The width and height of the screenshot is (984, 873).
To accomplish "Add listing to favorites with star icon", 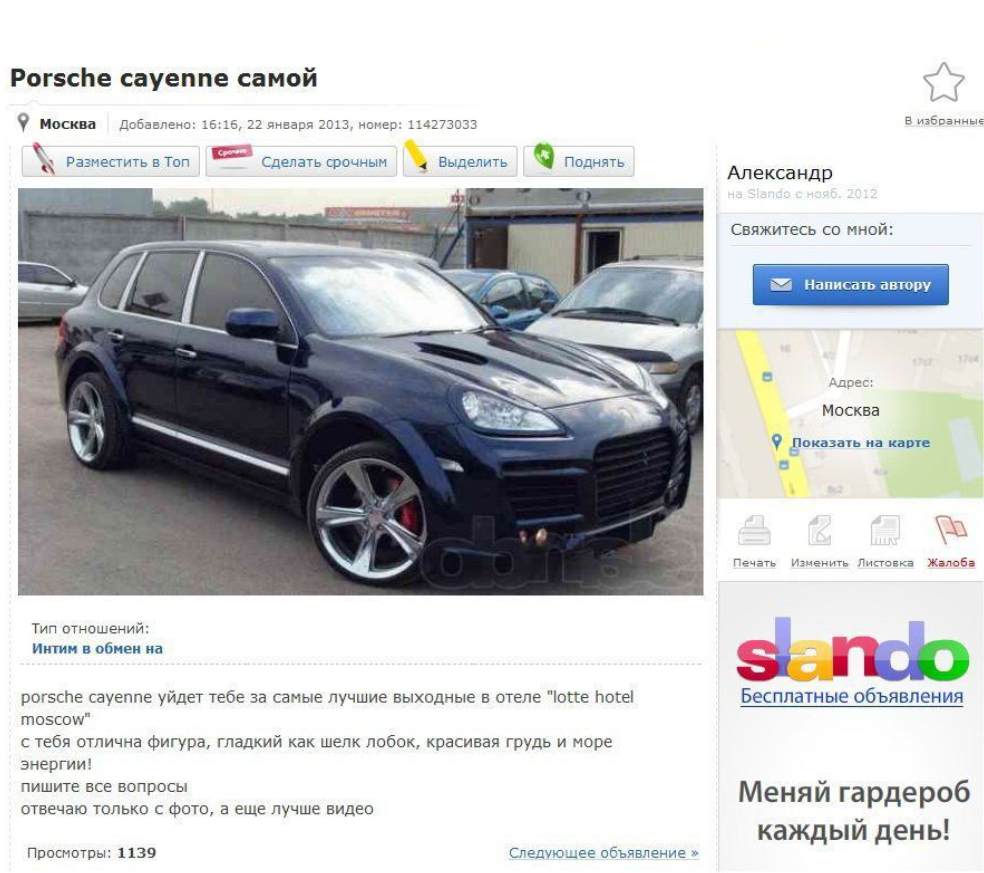I will point(943,82).
